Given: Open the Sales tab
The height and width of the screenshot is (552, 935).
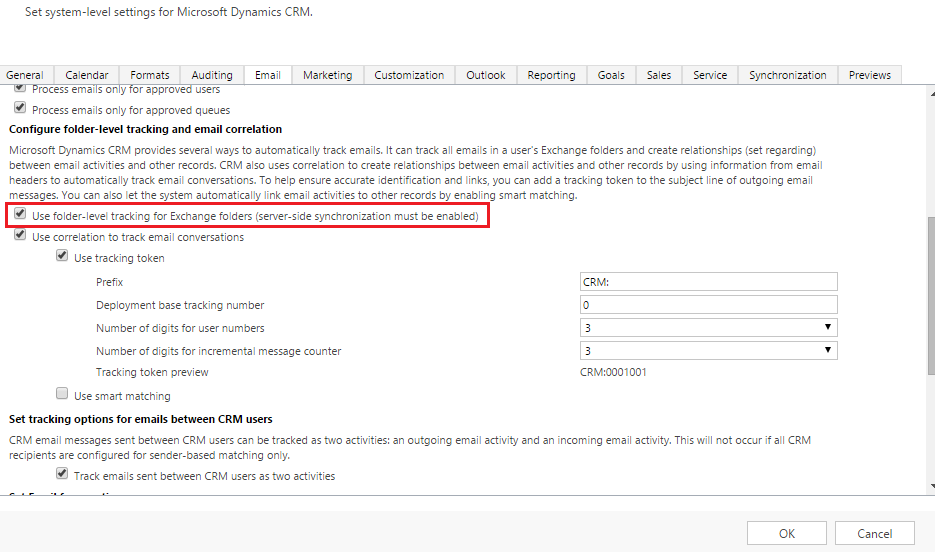Looking at the screenshot, I should click(659, 75).
